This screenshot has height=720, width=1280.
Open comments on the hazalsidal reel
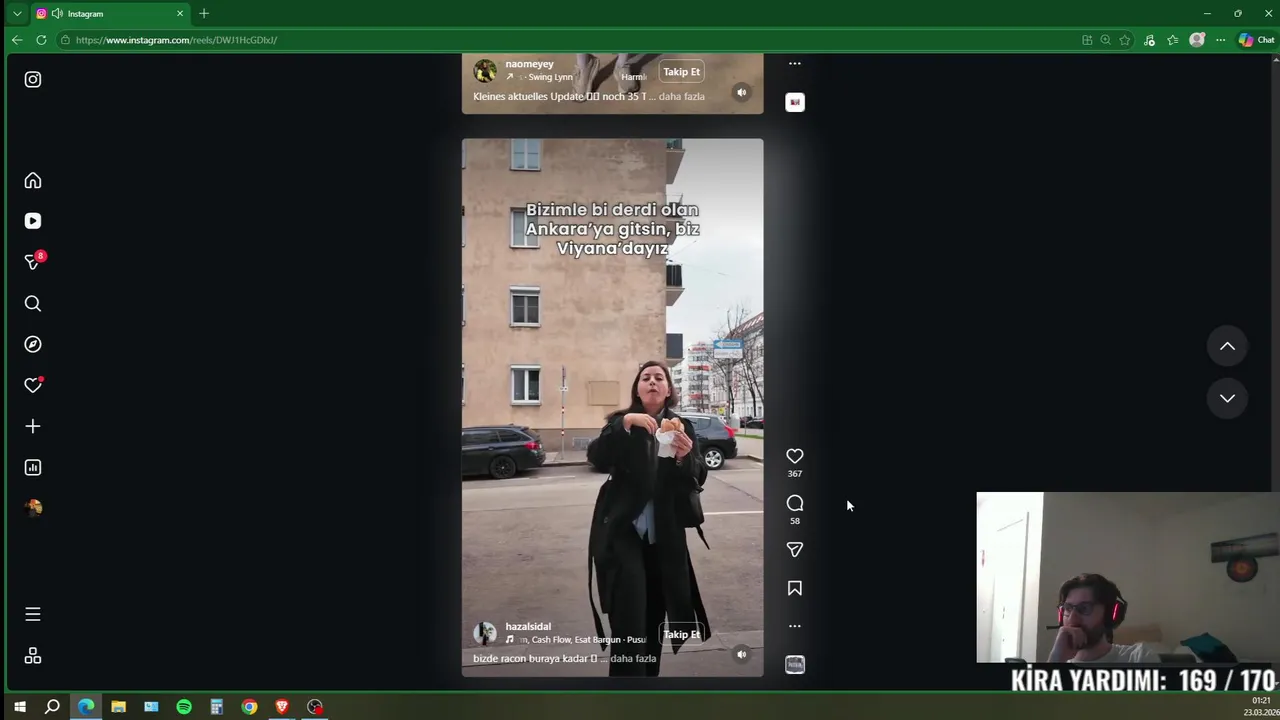coord(795,503)
